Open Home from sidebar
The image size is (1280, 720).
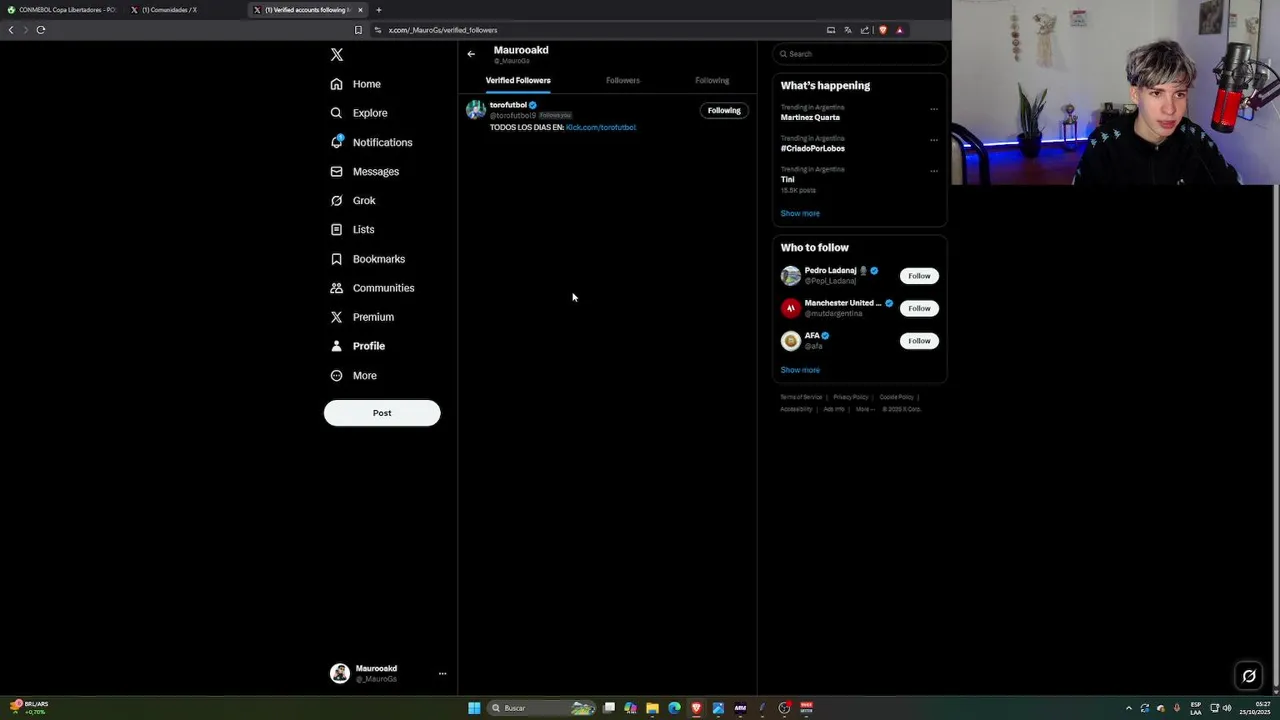click(356, 84)
